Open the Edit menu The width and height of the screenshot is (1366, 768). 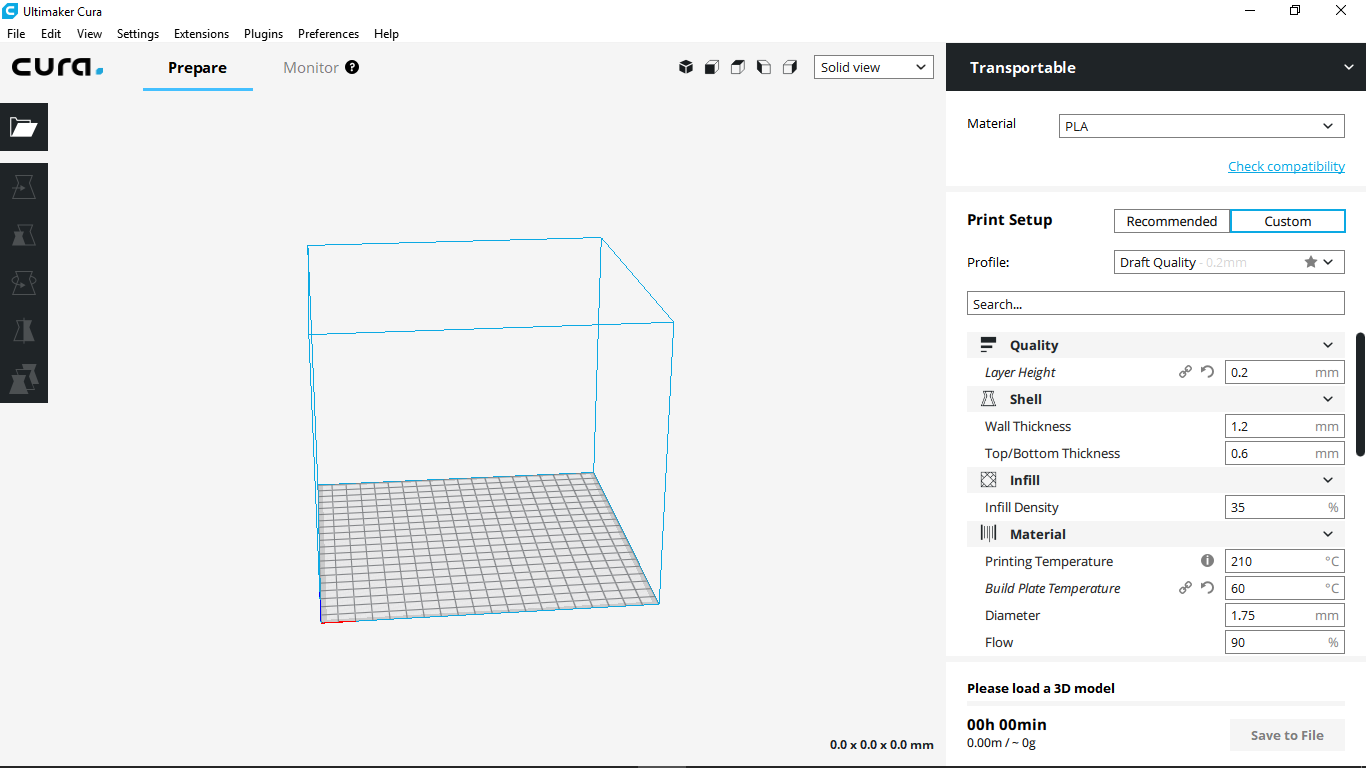(x=51, y=33)
